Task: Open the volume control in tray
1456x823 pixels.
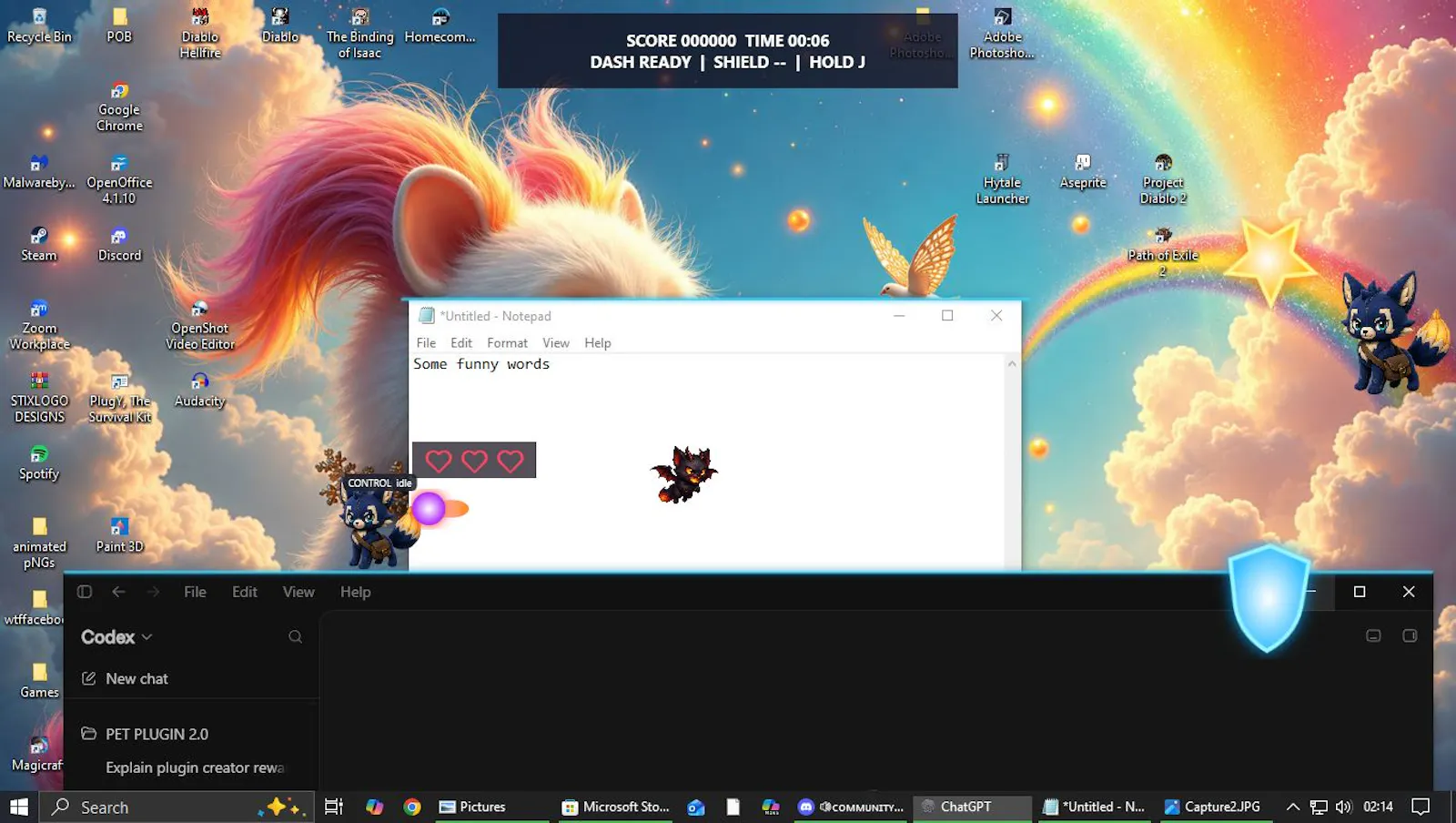Action: [1343, 807]
